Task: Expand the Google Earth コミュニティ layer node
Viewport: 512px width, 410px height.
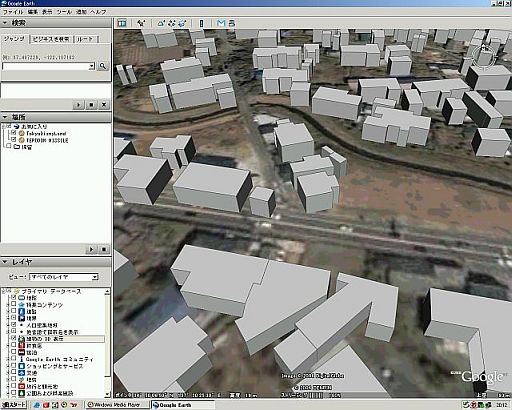Action: (x=8, y=359)
